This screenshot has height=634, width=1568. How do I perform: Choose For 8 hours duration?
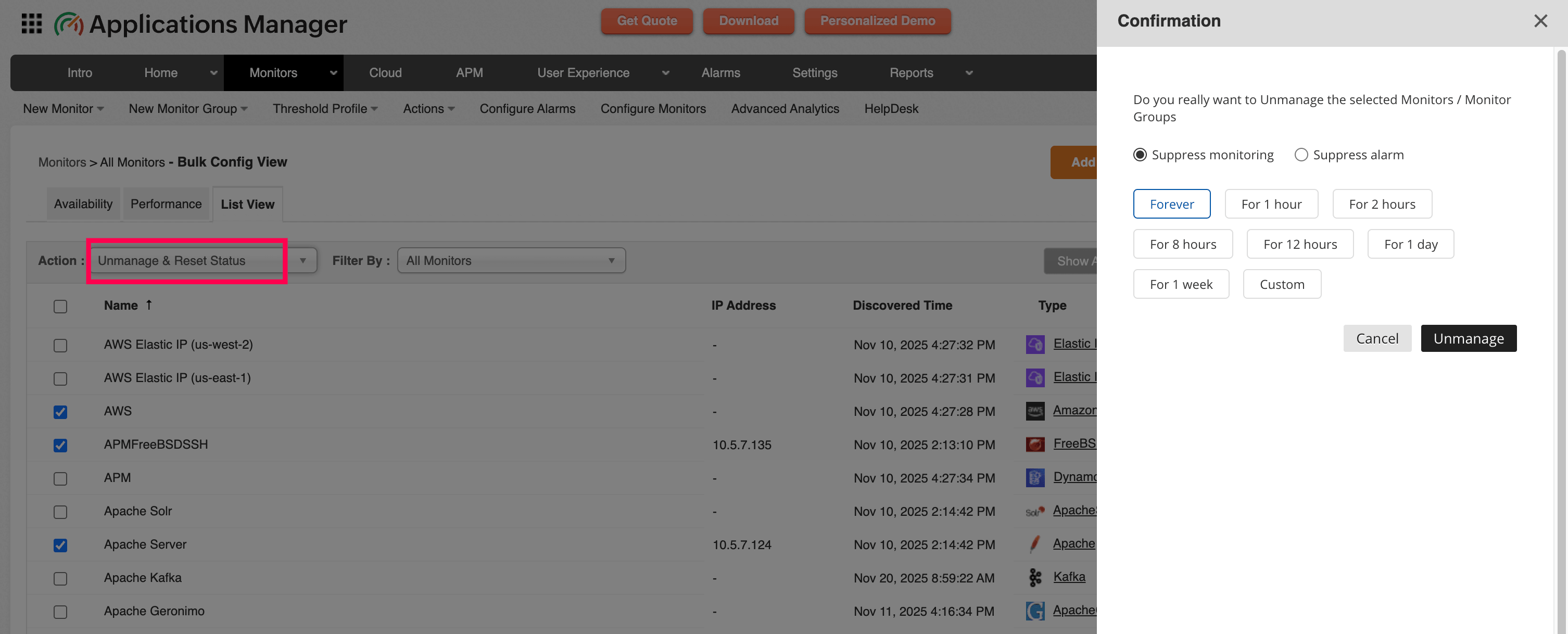(1183, 244)
